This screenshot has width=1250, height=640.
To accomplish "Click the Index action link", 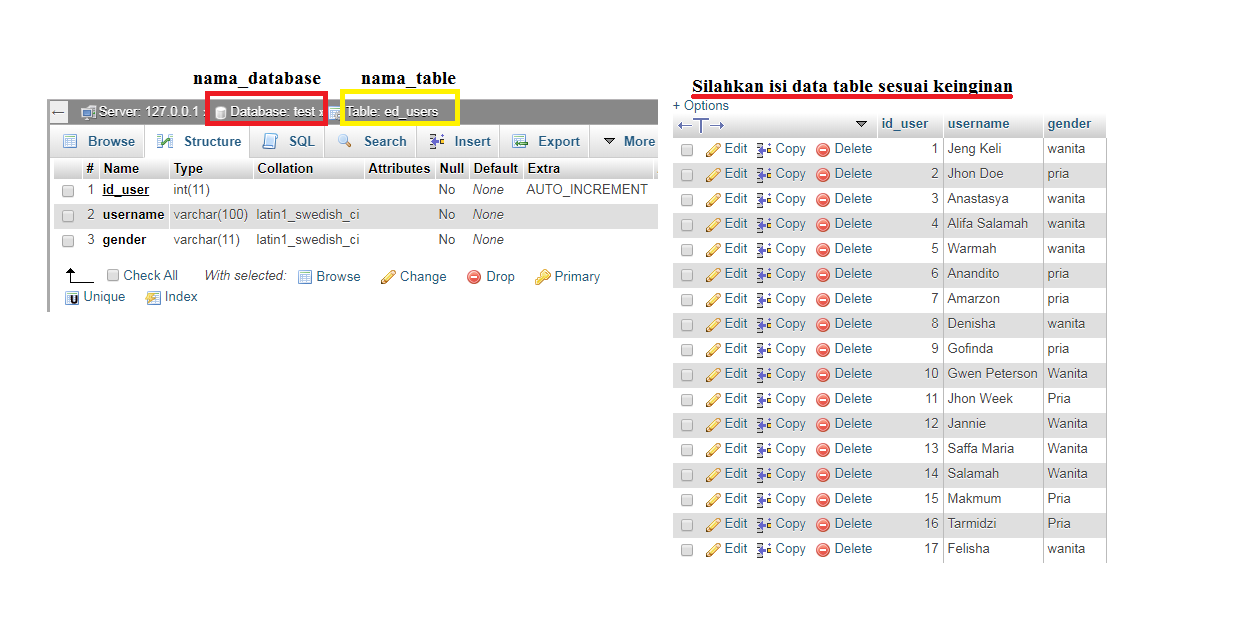I will tap(172, 297).
